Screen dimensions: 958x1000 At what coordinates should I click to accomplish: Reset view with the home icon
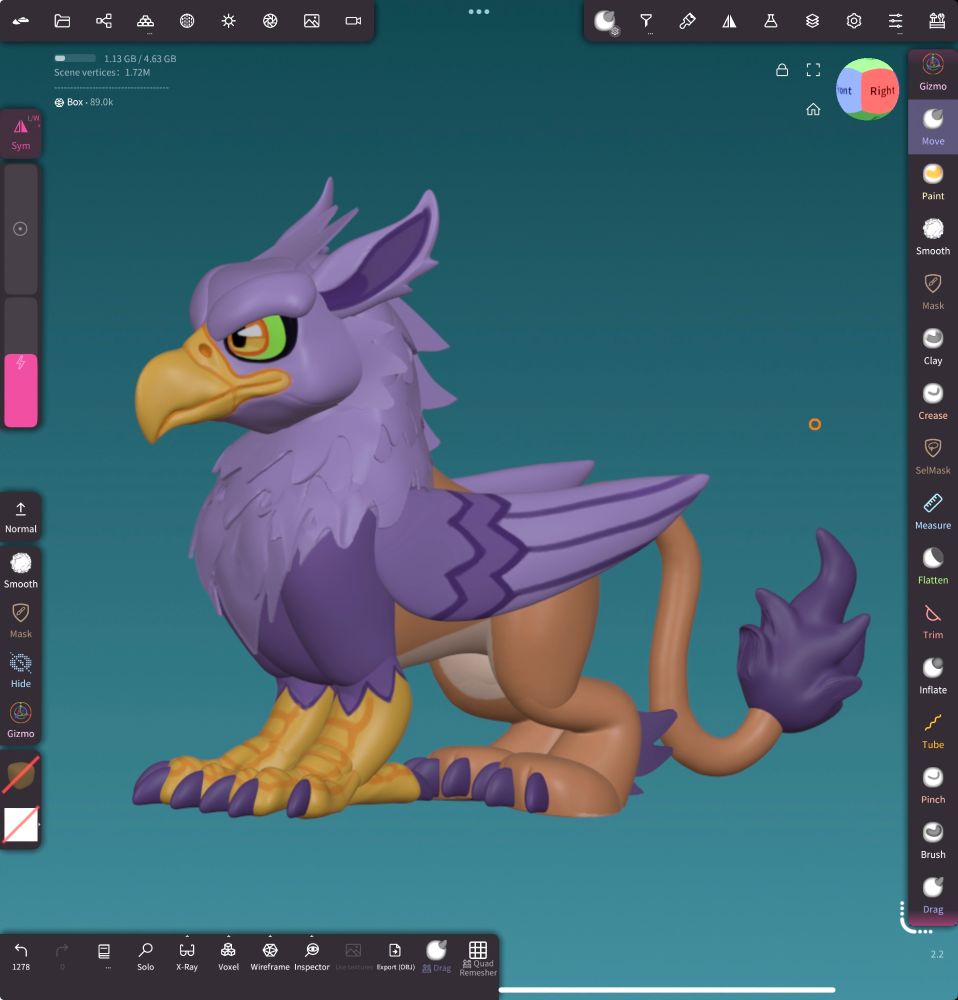click(x=813, y=109)
